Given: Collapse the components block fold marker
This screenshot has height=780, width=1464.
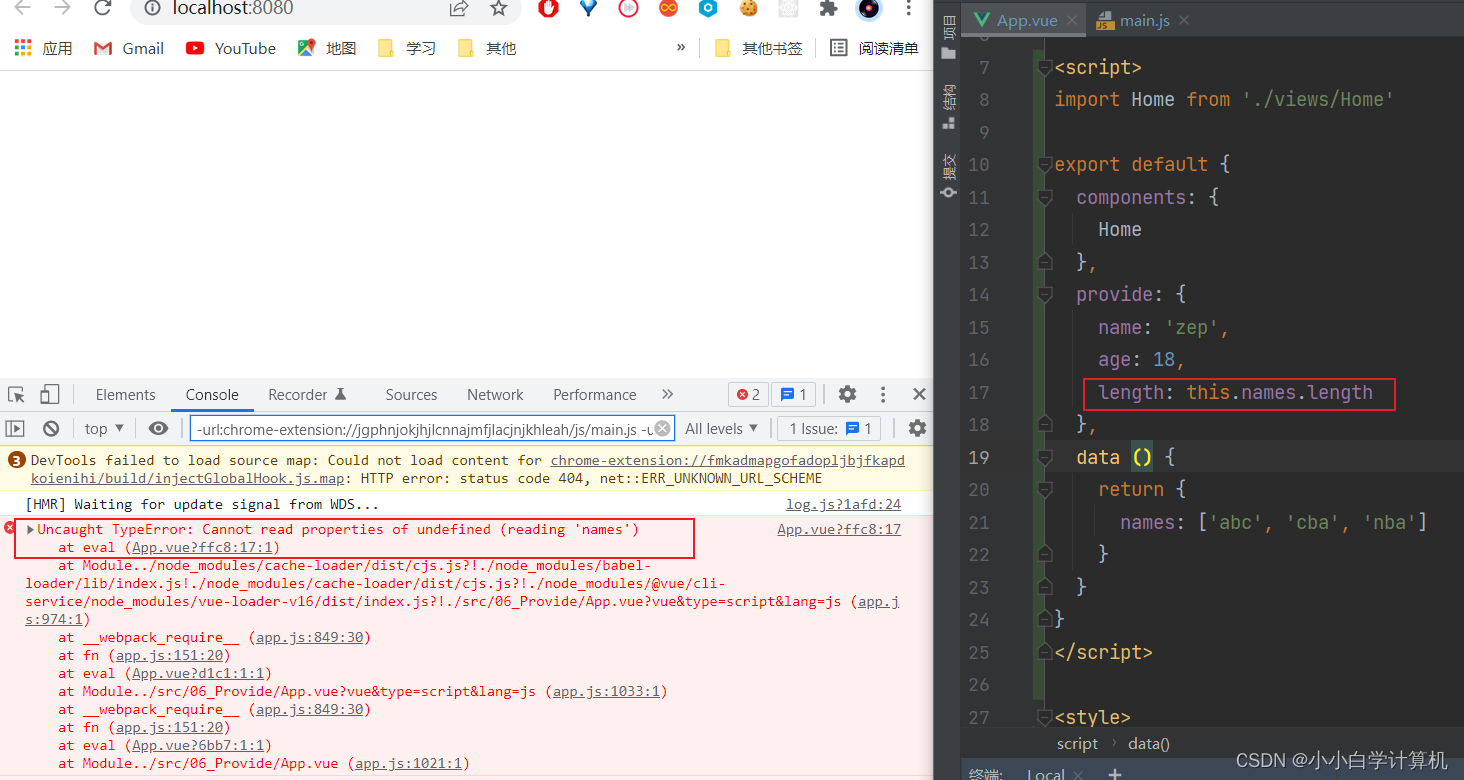Looking at the screenshot, I should tap(1045, 197).
